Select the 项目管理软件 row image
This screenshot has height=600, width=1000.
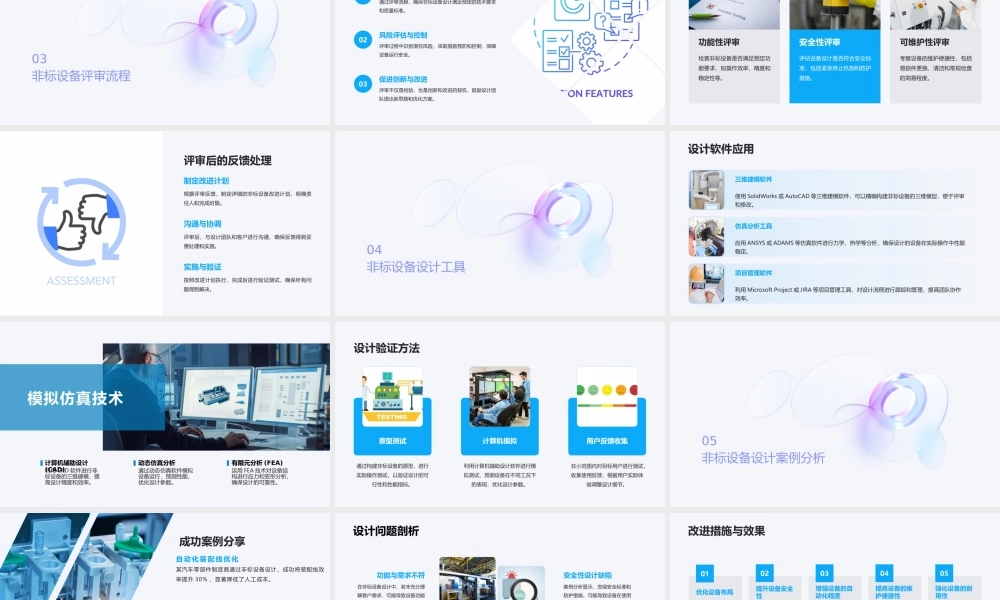706,283
